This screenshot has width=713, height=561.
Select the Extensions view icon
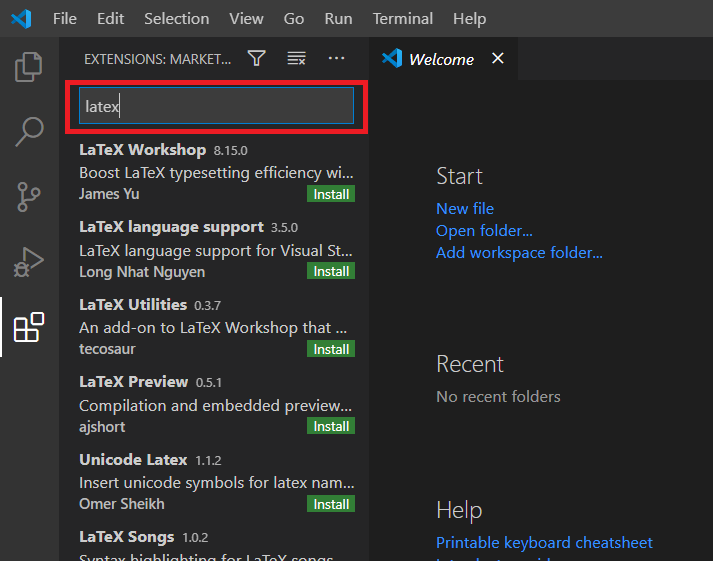tap(29, 327)
